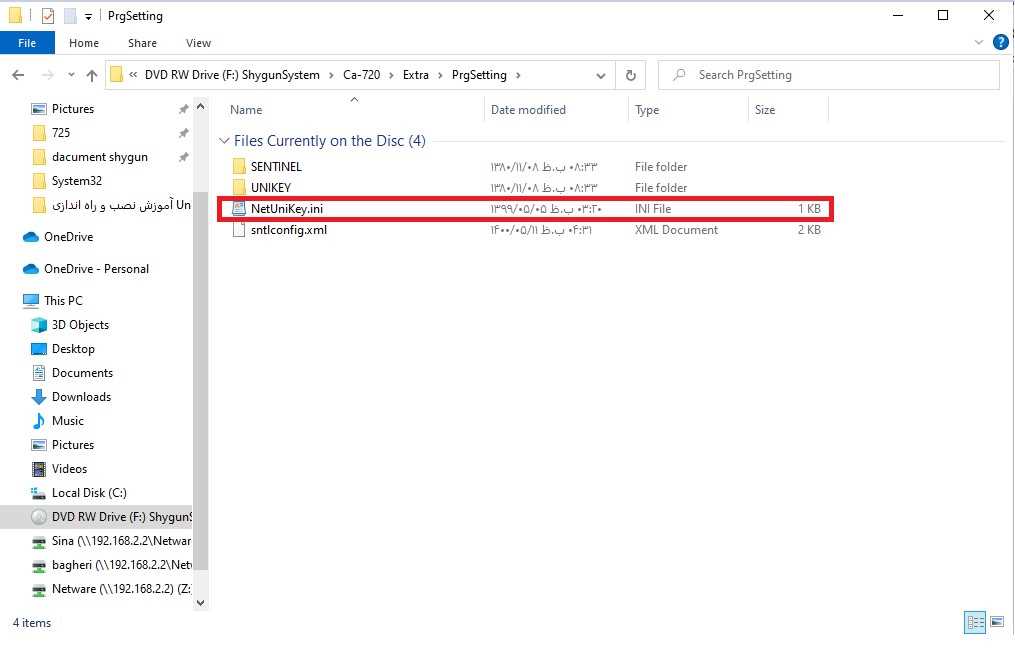Select the sntlconfig.xml file

pos(289,230)
